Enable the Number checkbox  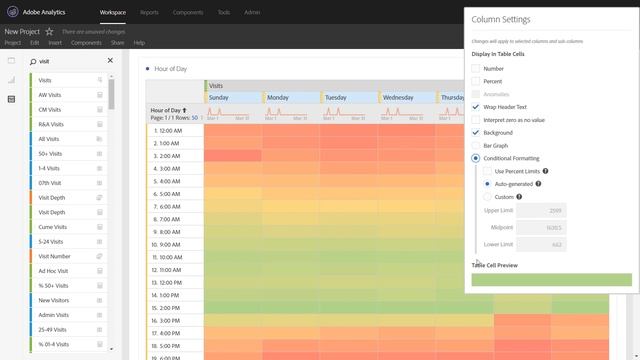[476, 69]
